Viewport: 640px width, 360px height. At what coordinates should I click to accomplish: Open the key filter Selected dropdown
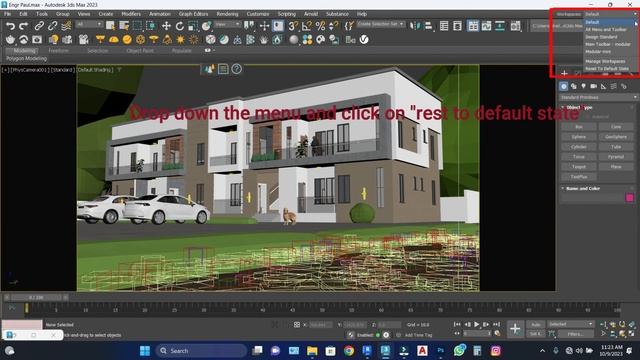571,324
